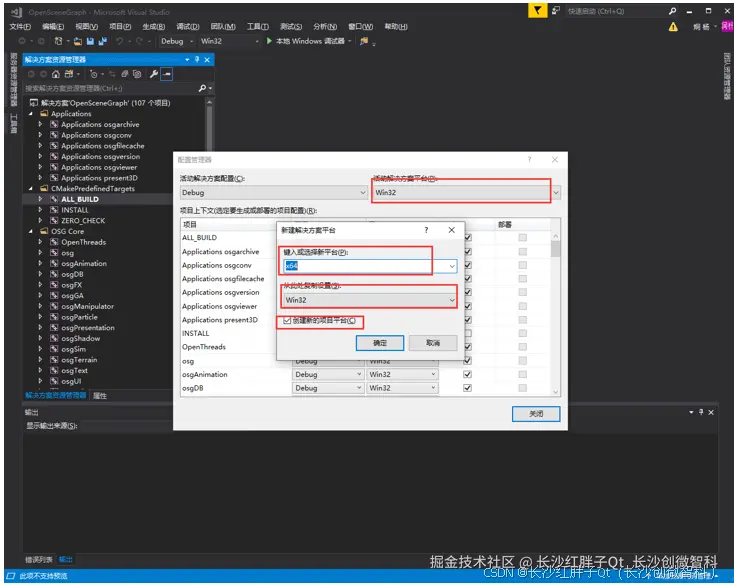Viewport: 734px width, 586px height.
Task: Select osgViewer application project in tree
Action: [99, 167]
